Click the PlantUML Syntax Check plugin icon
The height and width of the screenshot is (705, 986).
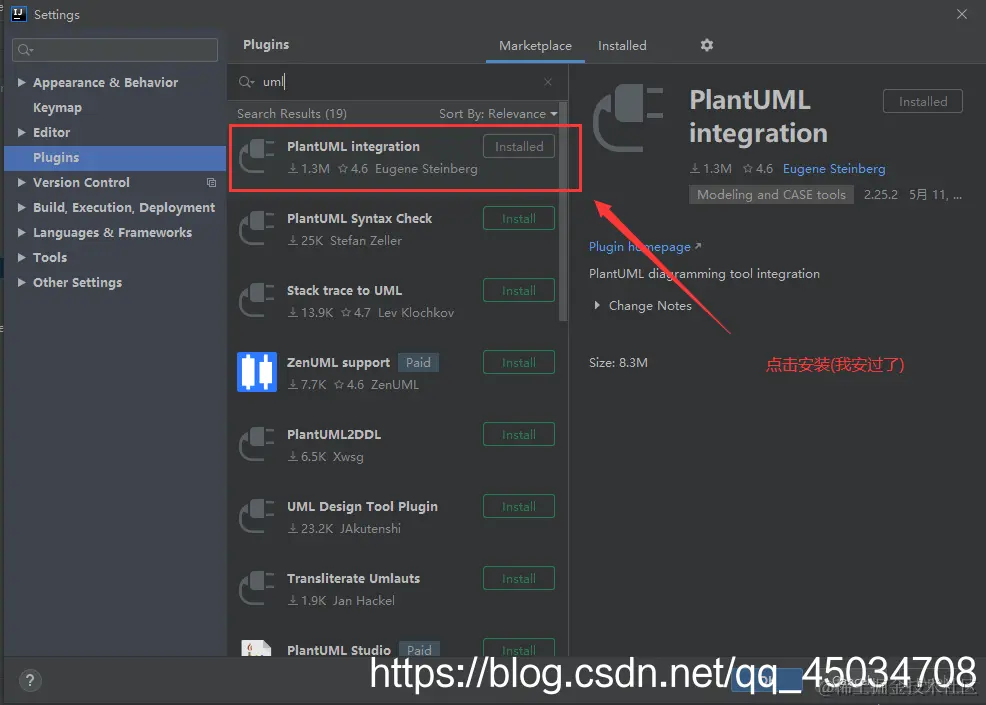point(257,228)
